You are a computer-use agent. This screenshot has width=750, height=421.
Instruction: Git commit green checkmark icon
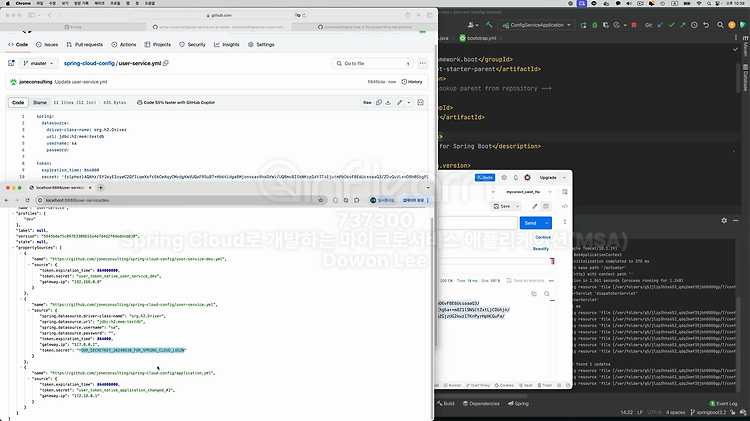point(672,25)
